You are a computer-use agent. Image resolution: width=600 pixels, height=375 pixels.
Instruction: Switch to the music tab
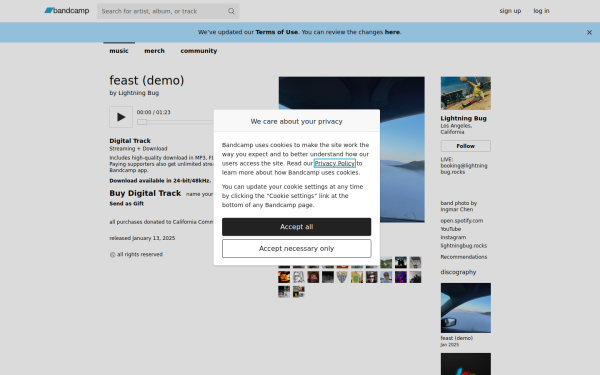point(119,51)
